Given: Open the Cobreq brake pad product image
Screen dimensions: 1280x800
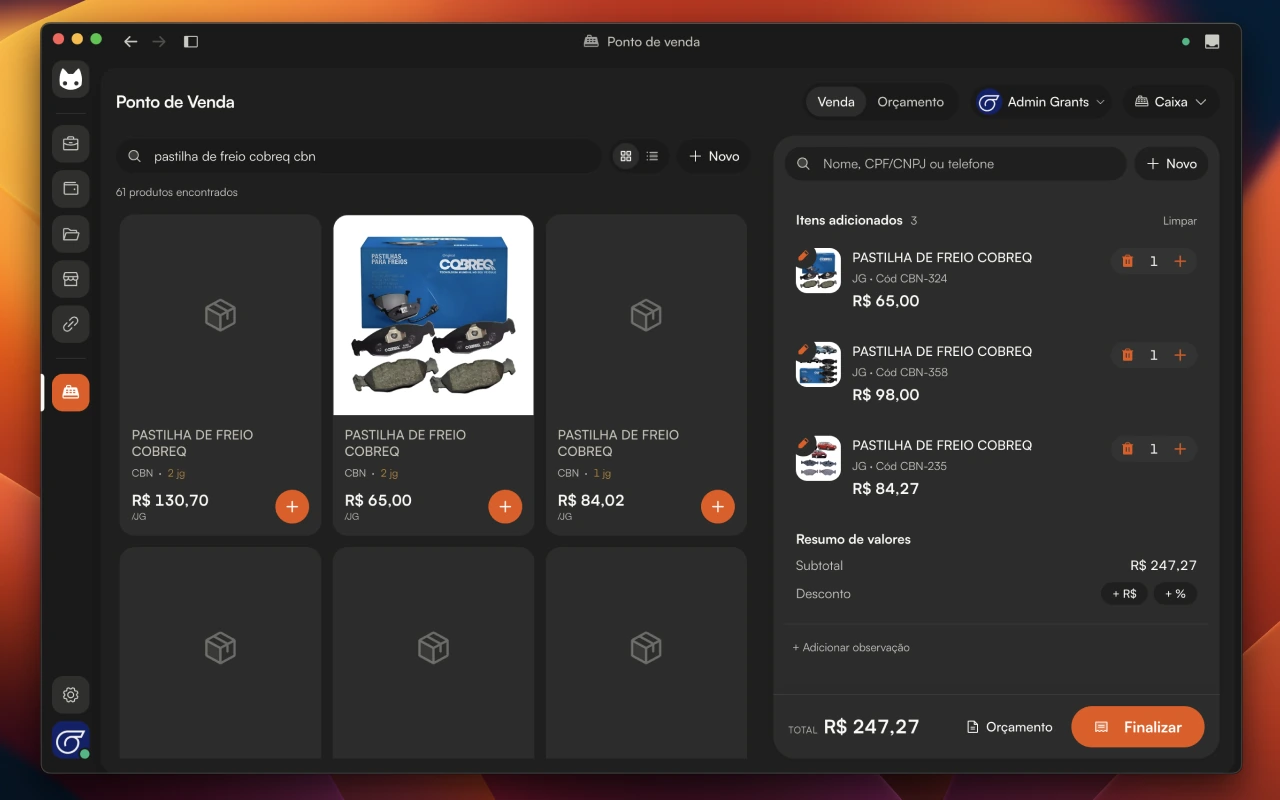Looking at the screenshot, I should (x=433, y=315).
